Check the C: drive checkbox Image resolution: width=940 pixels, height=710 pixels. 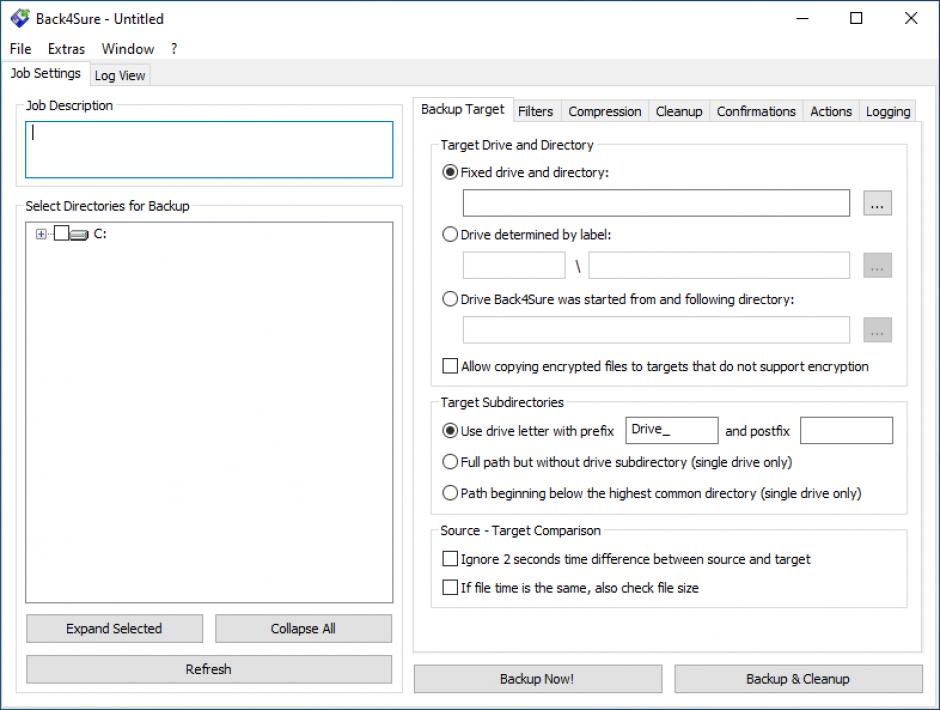tap(61, 233)
